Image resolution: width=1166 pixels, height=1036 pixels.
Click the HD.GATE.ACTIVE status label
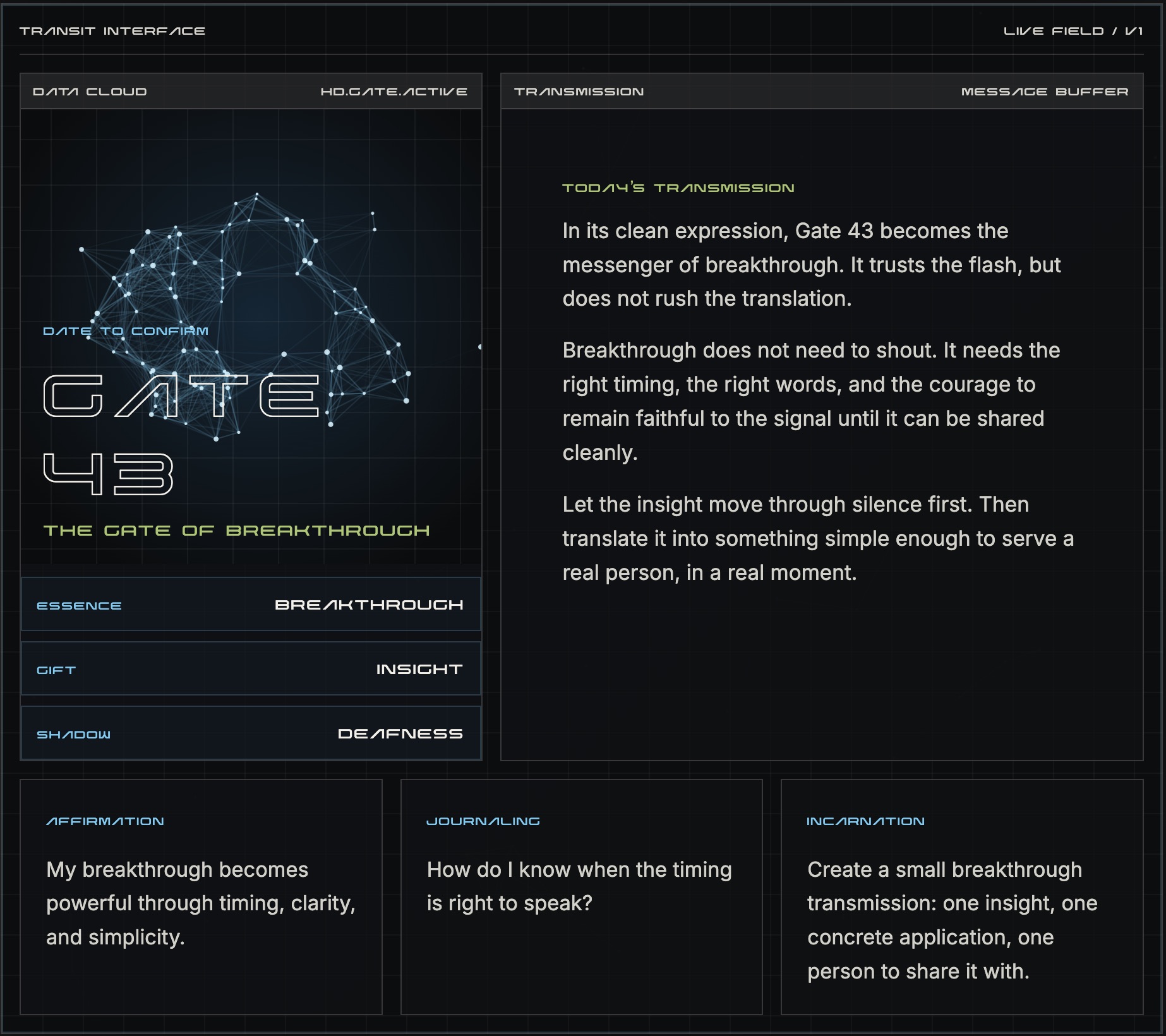pyautogui.click(x=394, y=92)
